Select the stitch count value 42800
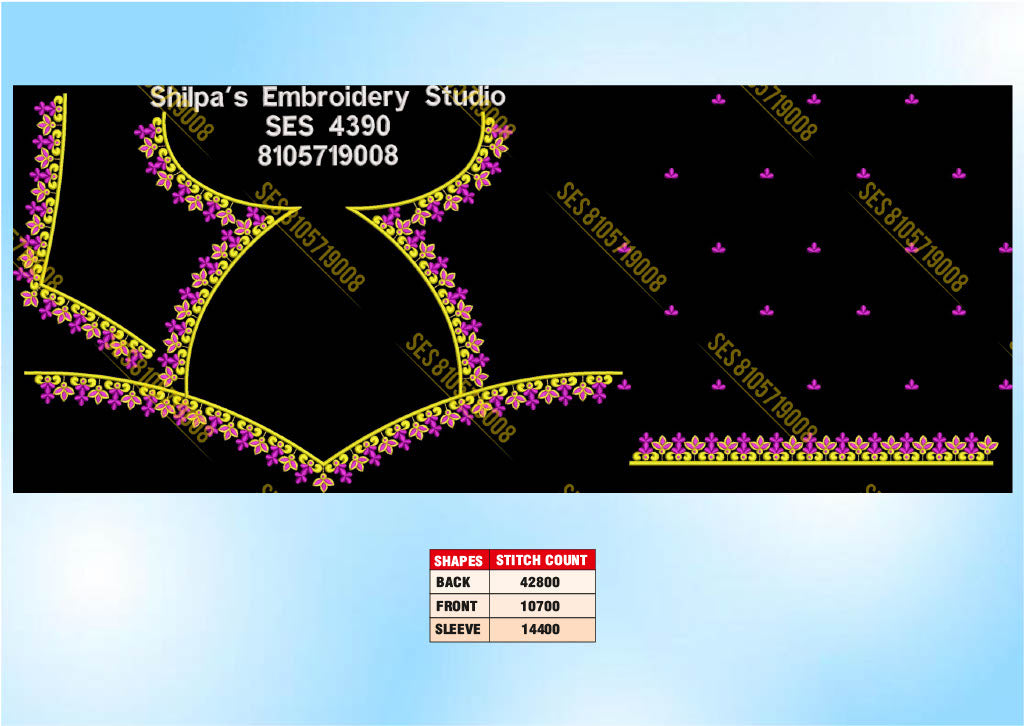Screen dimensions: 1024x726 539,582
